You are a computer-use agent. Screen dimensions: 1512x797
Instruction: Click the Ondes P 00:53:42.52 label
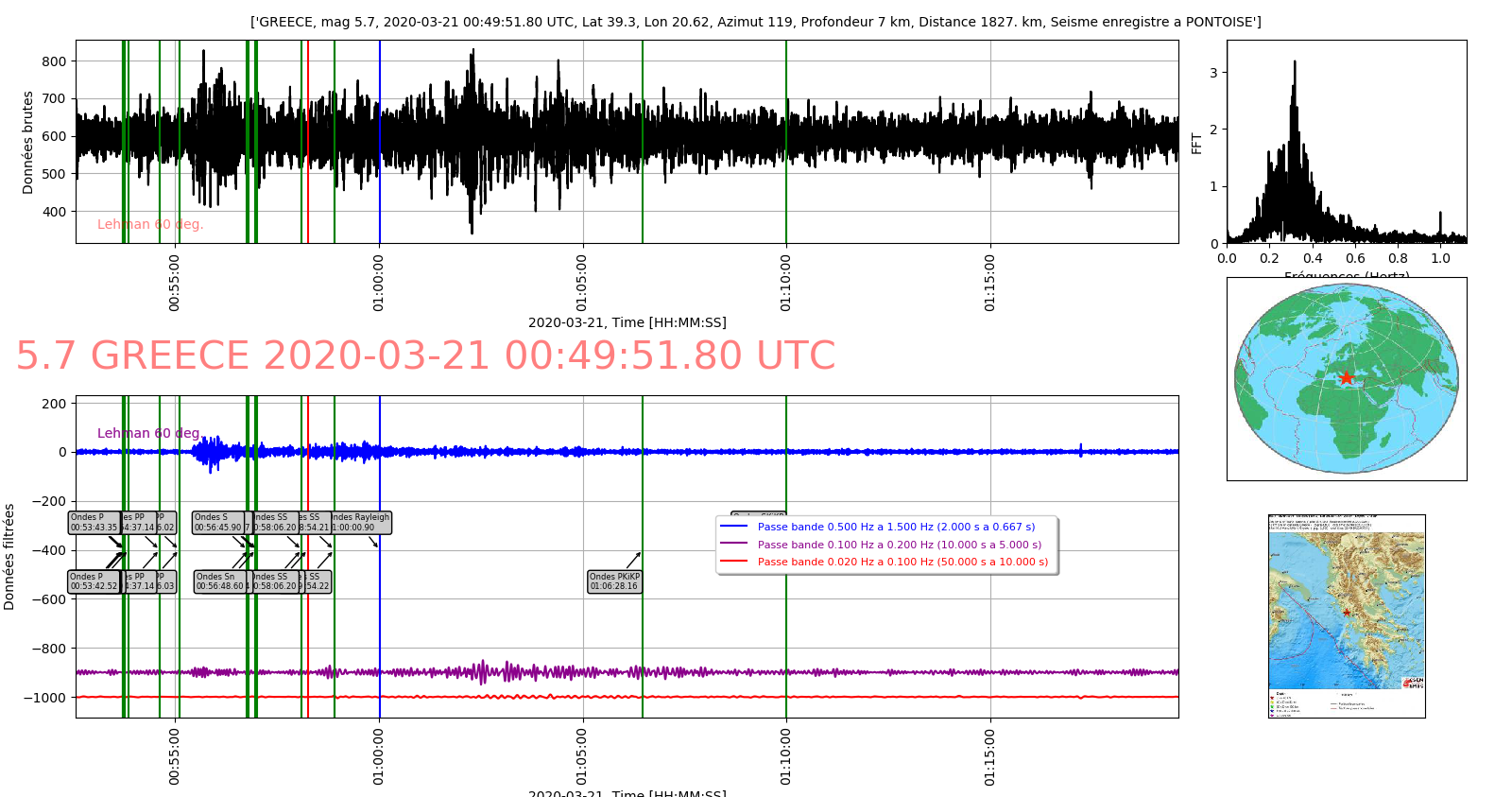[x=94, y=581]
